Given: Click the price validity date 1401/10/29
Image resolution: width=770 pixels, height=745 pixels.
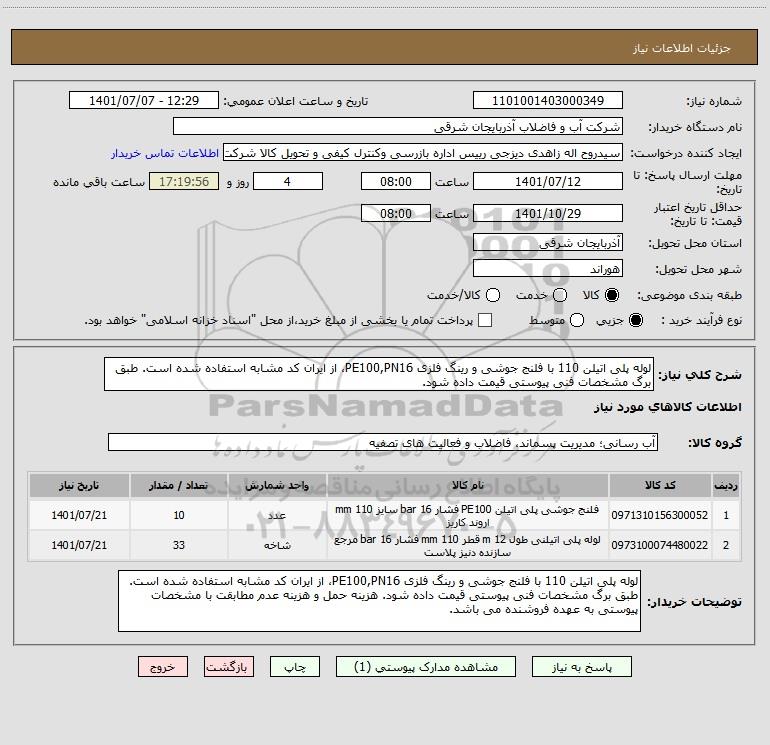Looking at the screenshot, I should [548, 214].
